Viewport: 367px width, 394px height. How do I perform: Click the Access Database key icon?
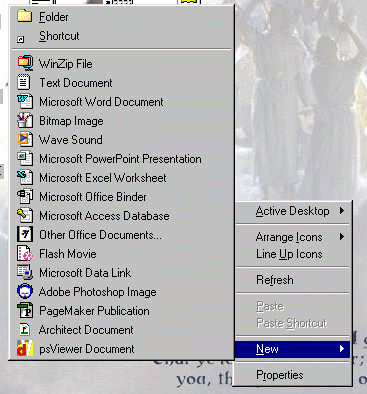tap(25, 215)
